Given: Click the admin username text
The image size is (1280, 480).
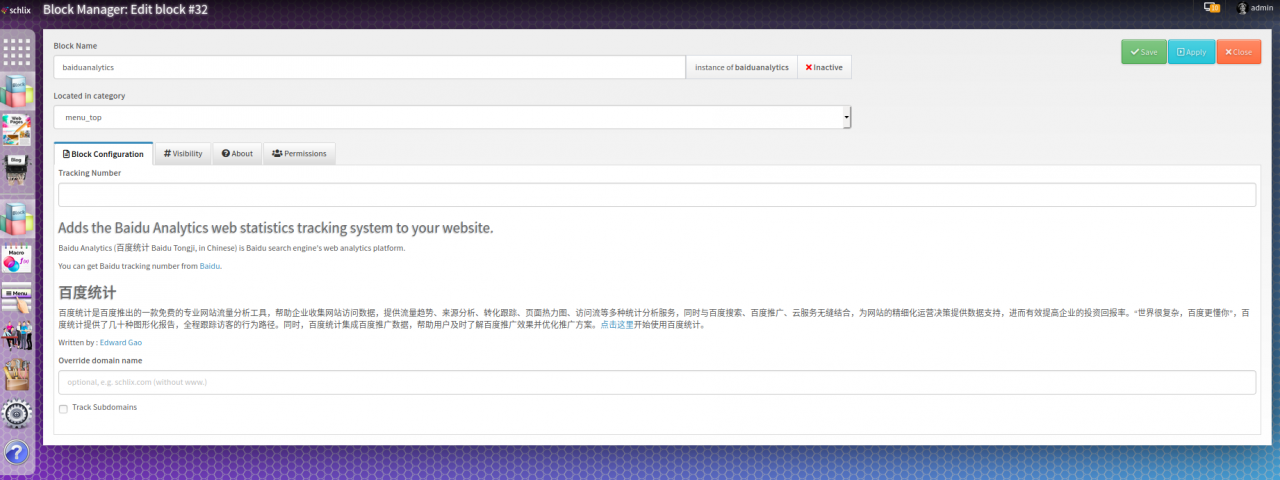Looking at the screenshot, I should (1262, 8).
